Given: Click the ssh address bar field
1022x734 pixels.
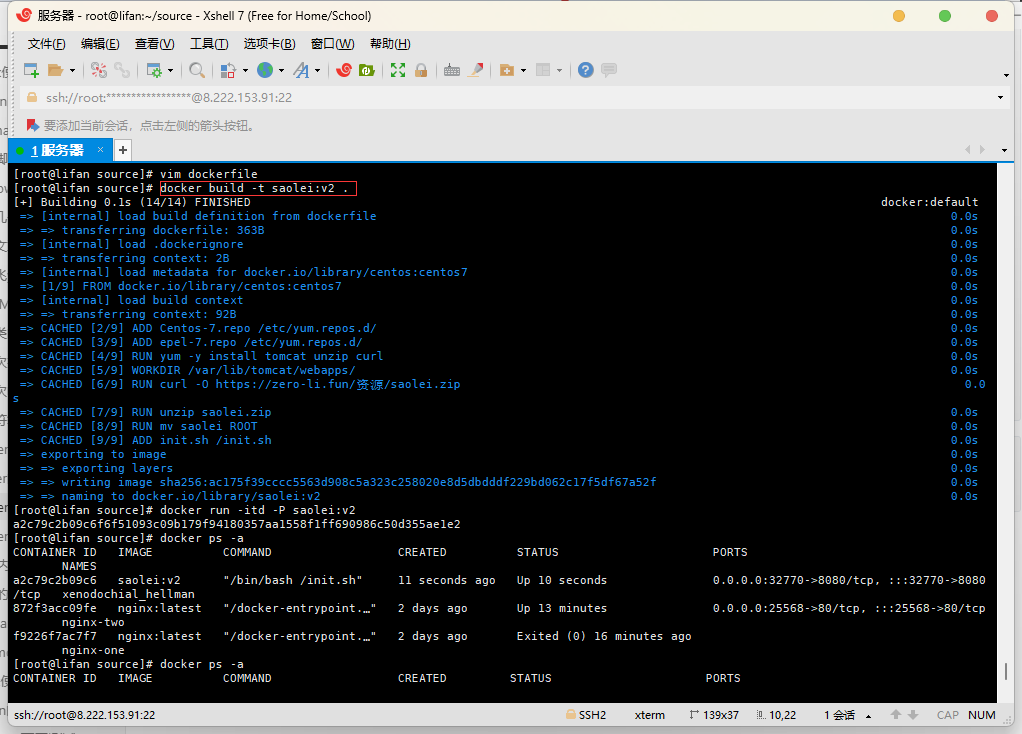Looking at the screenshot, I should pyautogui.click(x=500, y=98).
